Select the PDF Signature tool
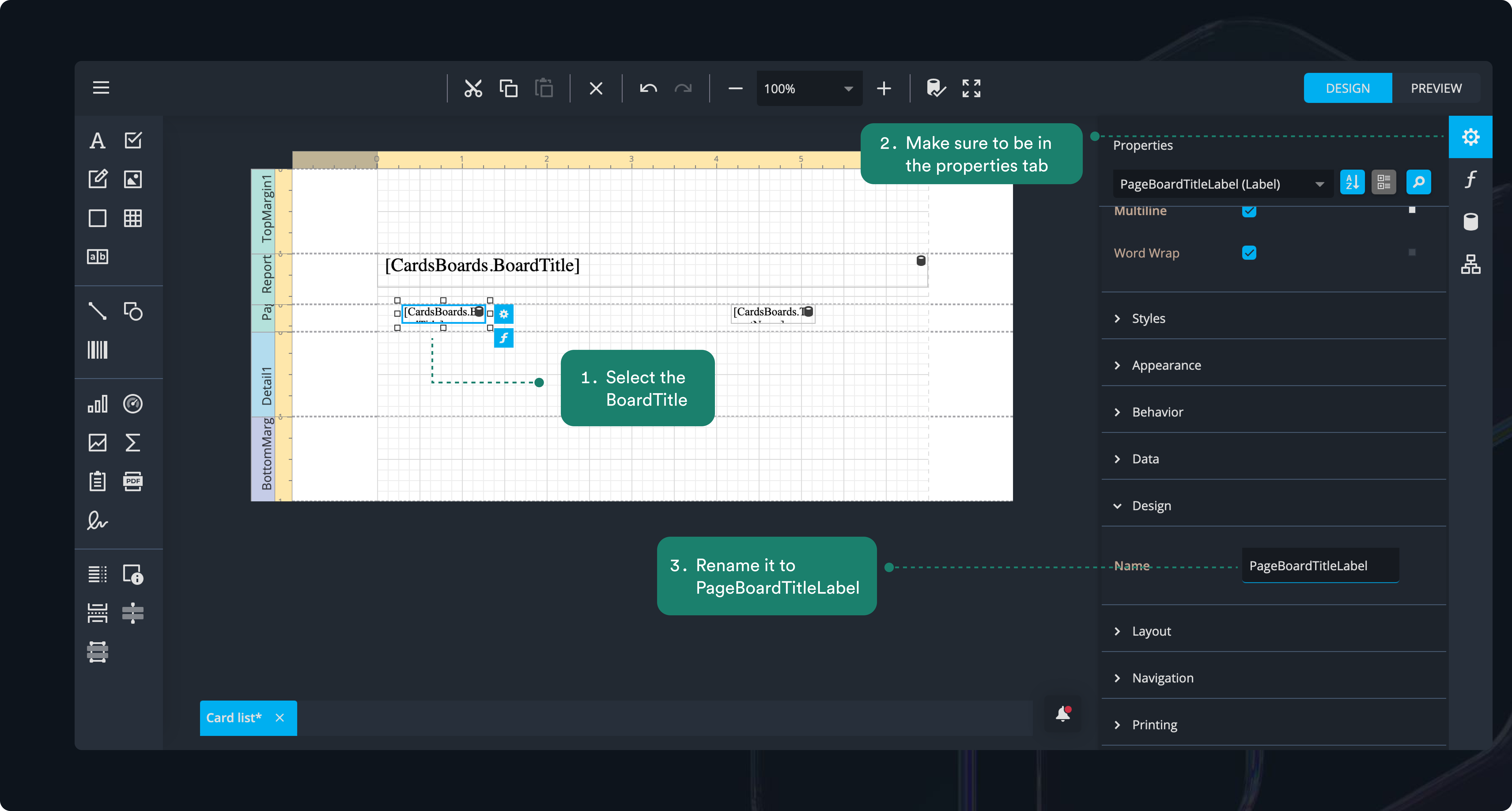 pos(97,520)
